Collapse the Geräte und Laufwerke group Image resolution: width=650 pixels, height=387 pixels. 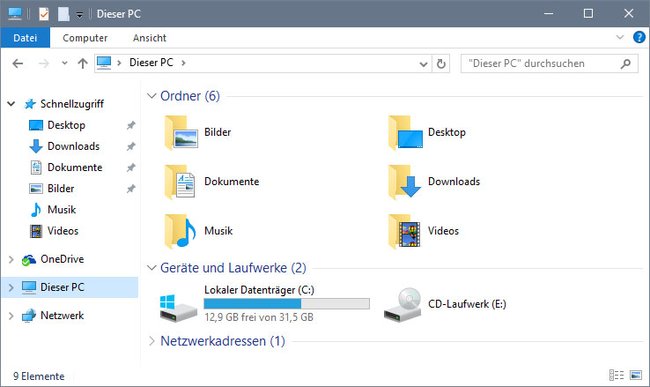tap(152, 268)
